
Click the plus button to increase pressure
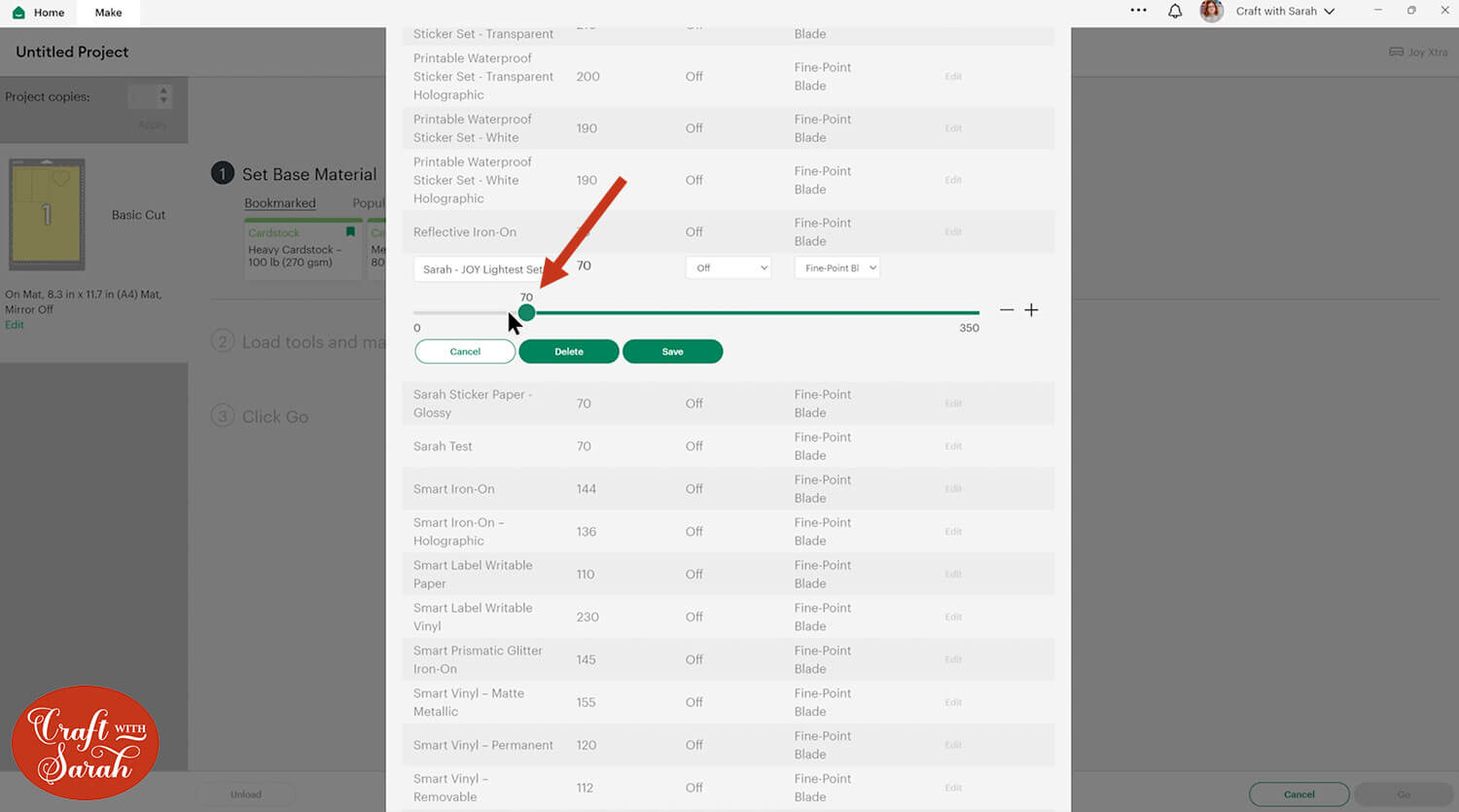point(1032,310)
